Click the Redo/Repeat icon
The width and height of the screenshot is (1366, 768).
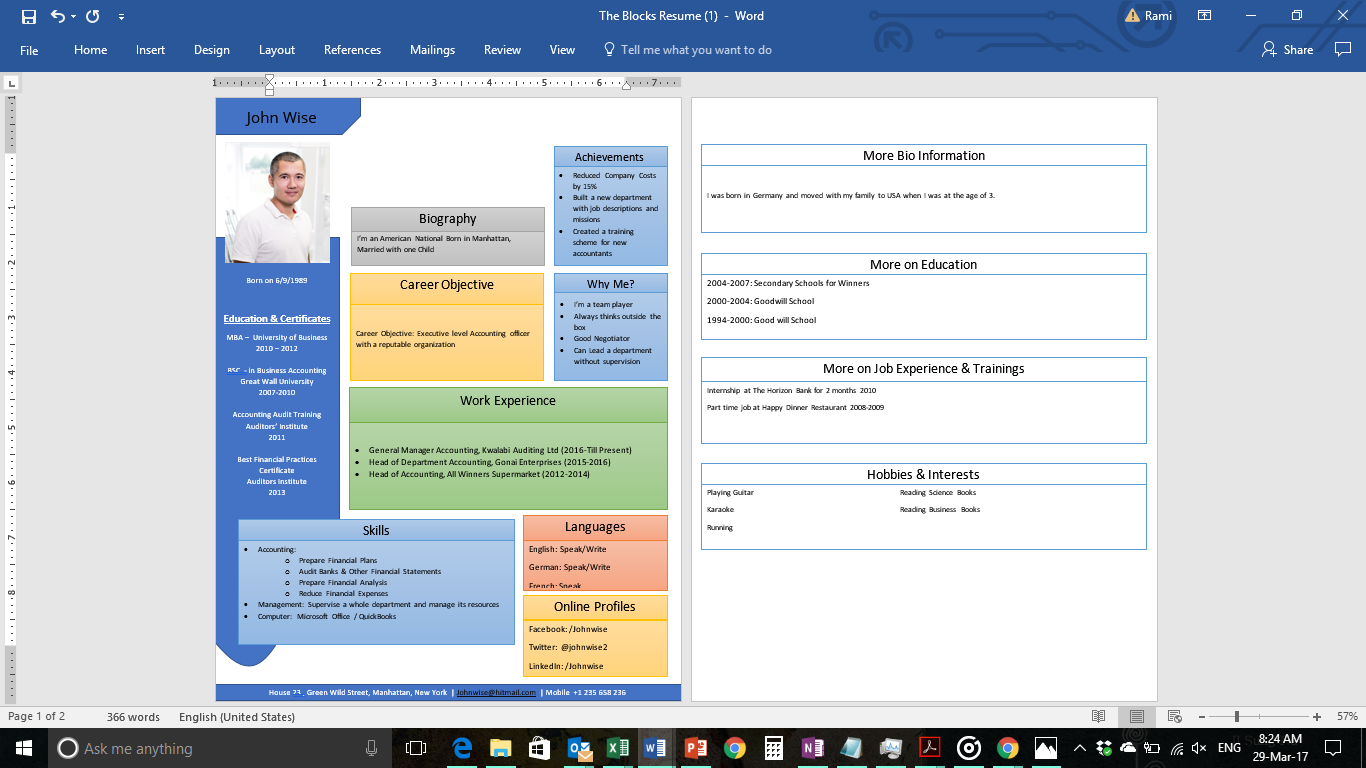click(92, 16)
